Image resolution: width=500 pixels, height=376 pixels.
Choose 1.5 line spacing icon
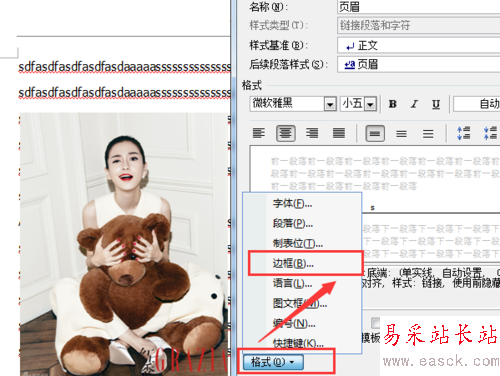tap(401, 134)
